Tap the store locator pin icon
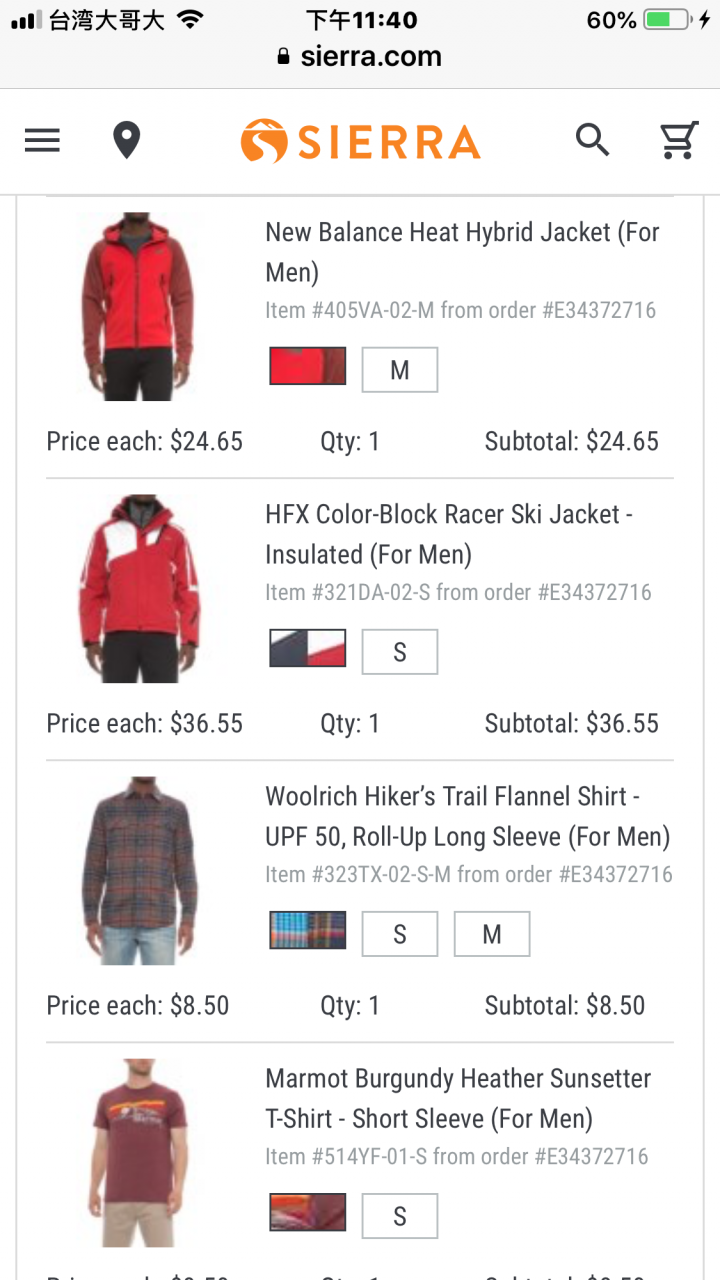 point(126,141)
